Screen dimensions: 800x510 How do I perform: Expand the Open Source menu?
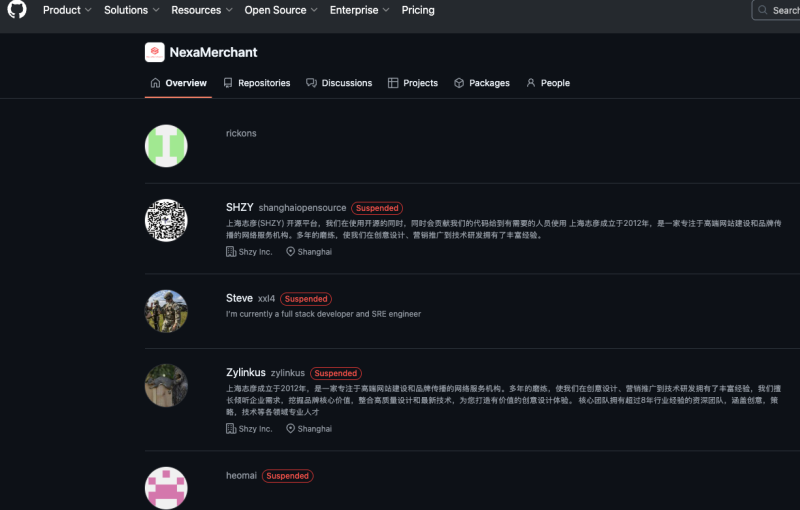281,10
